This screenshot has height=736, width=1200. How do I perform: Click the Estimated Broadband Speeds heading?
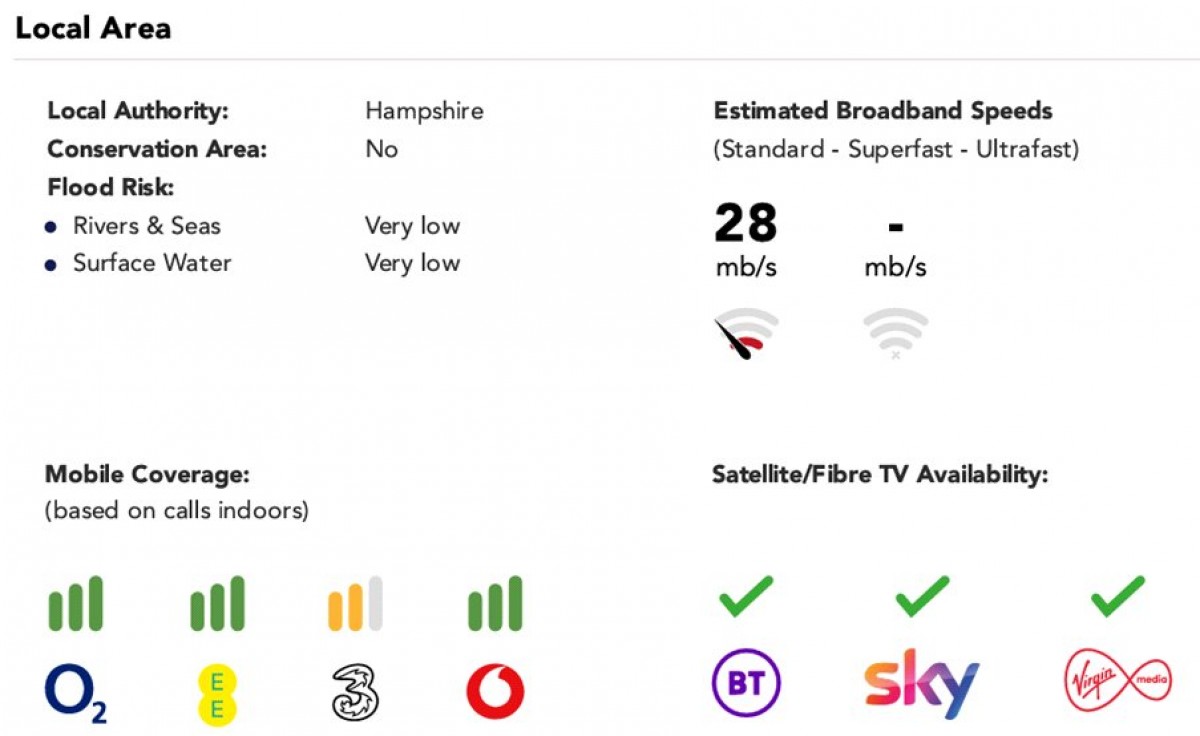point(883,111)
